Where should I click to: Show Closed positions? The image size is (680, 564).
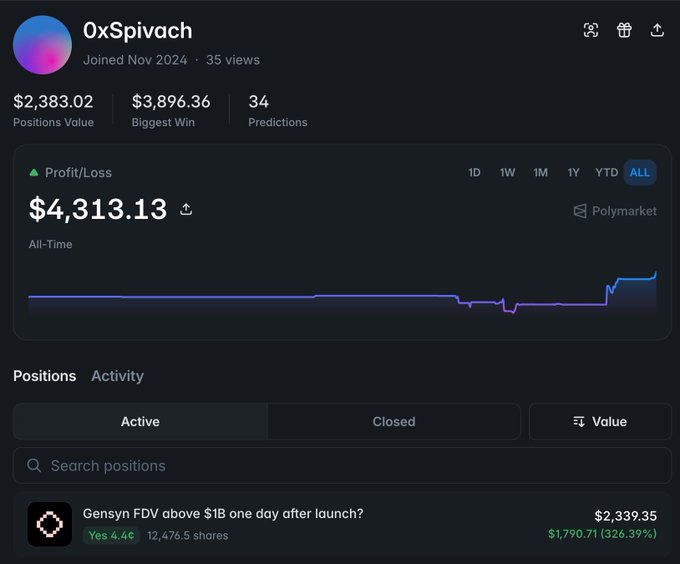394,421
